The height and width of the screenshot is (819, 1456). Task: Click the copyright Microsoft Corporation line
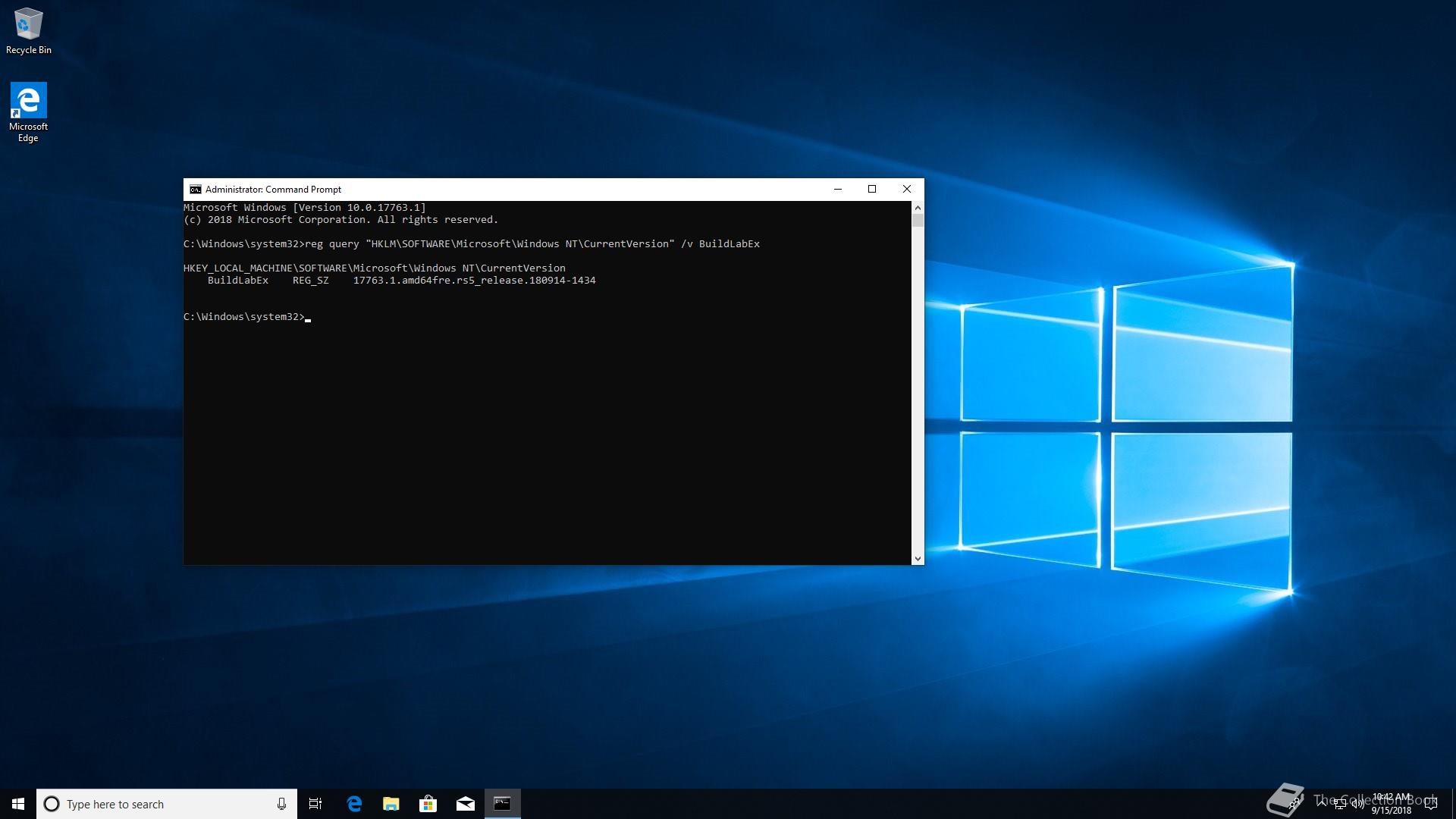coord(341,220)
